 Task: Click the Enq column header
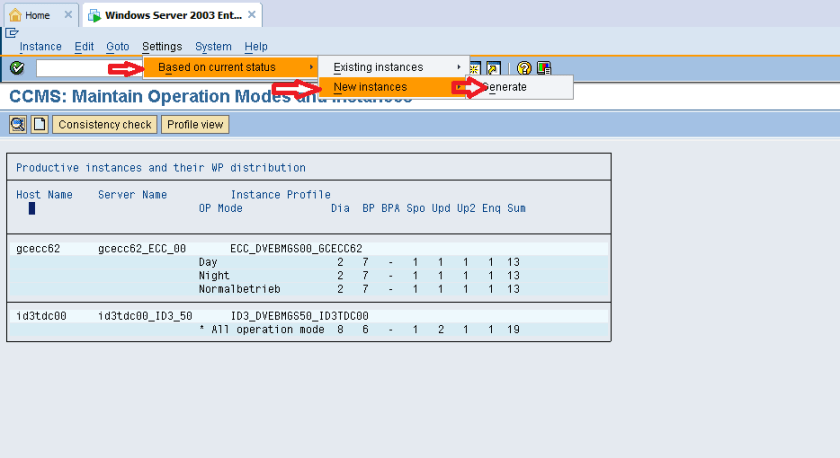pyautogui.click(x=491, y=208)
